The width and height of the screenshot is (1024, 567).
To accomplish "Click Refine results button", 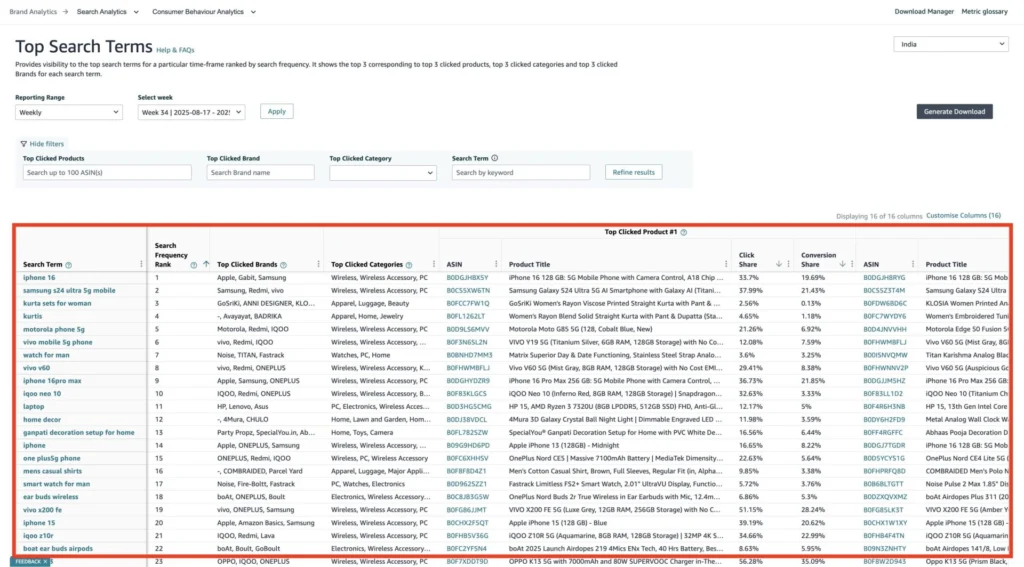I will (633, 172).
